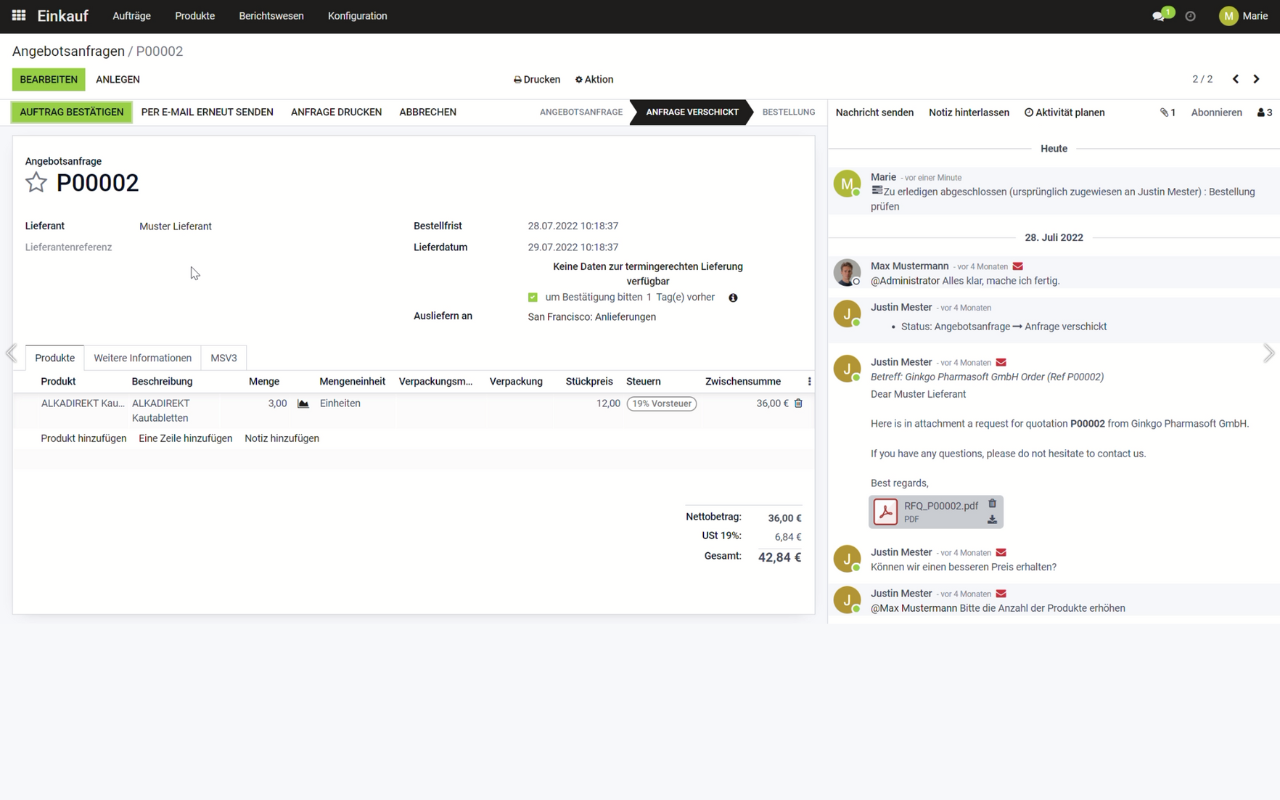Open the Aktion dropdown
The image size is (1280, 800).
pos(594,79)
